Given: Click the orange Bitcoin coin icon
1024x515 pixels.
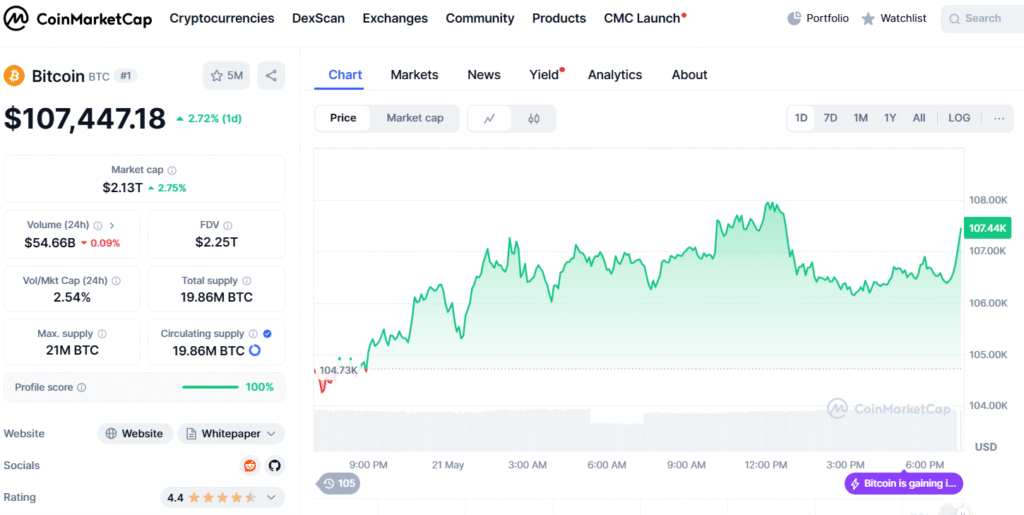Looking at the screenshot, I should click(14, 76).
